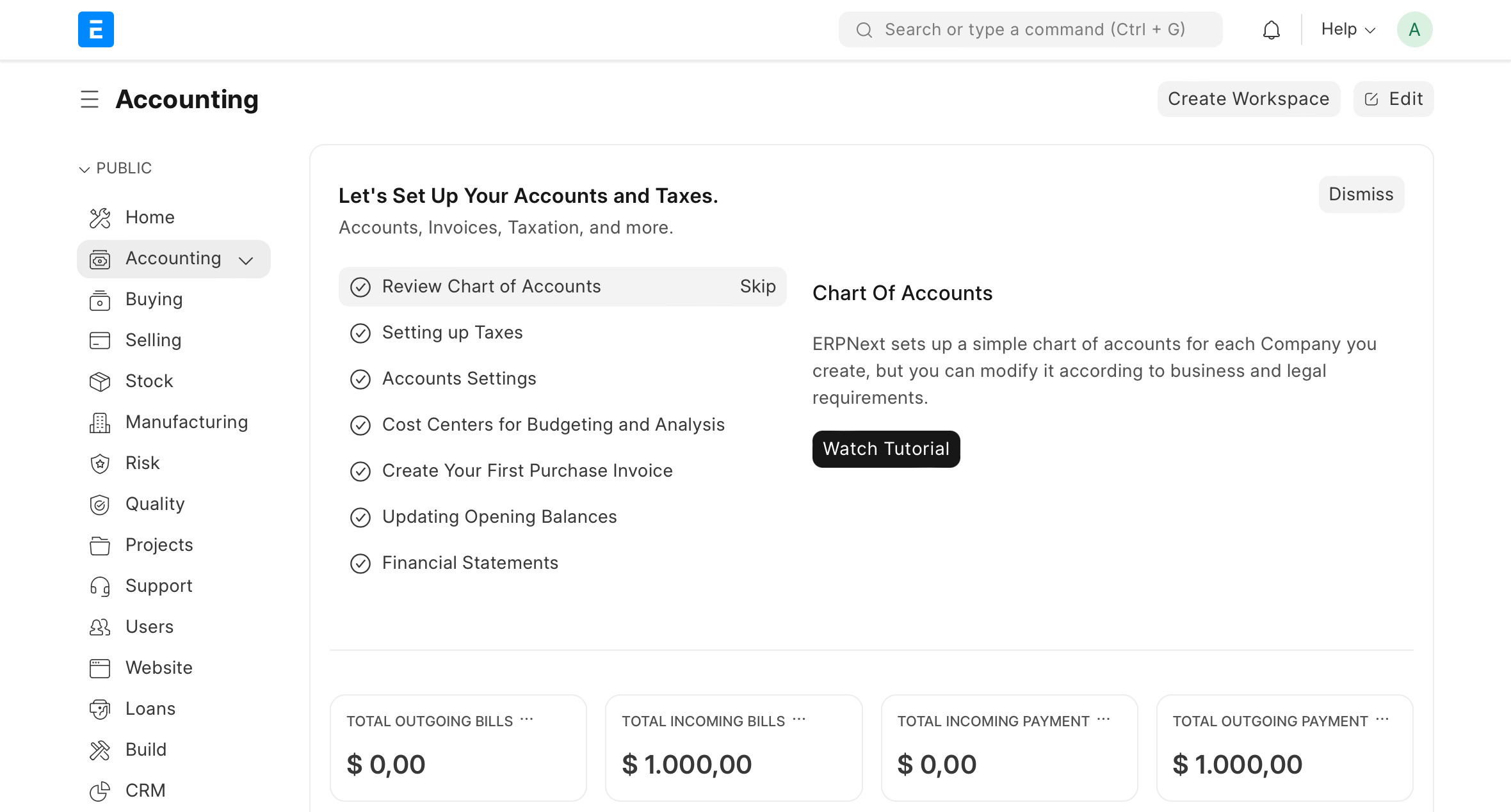
Task: Click the Manufacturing building icon
Action: coord(100,422)
